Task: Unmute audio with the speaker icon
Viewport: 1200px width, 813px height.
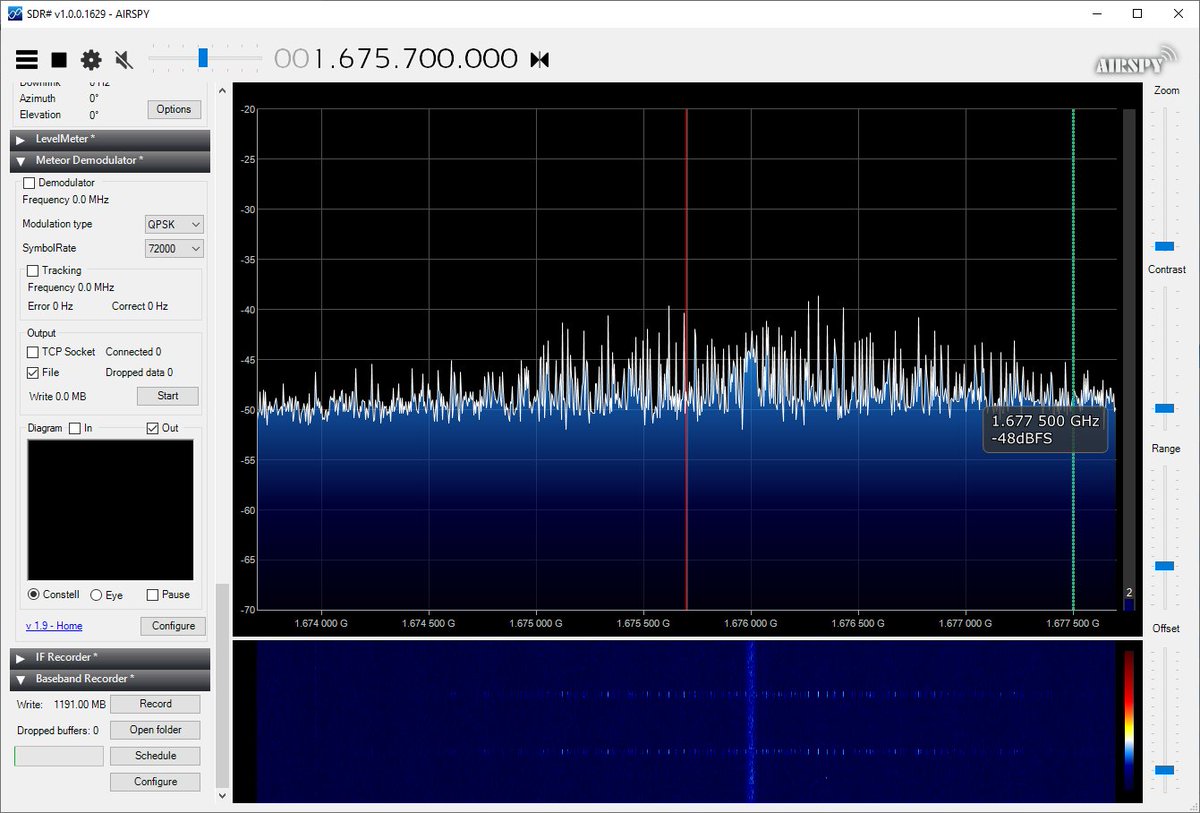Action: [122, 59]
